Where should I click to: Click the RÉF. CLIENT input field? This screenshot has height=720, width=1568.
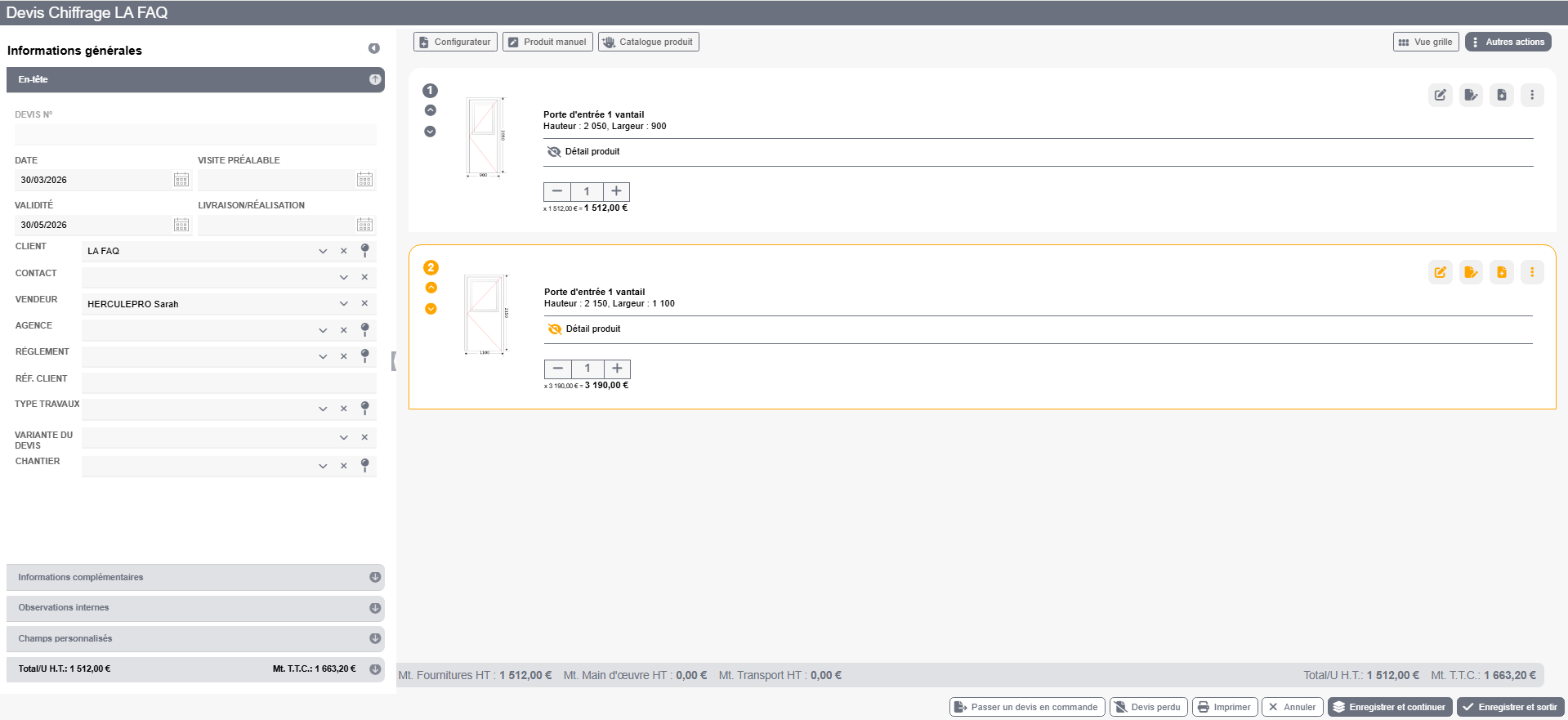pyautogui.click(x=229, y=382)
